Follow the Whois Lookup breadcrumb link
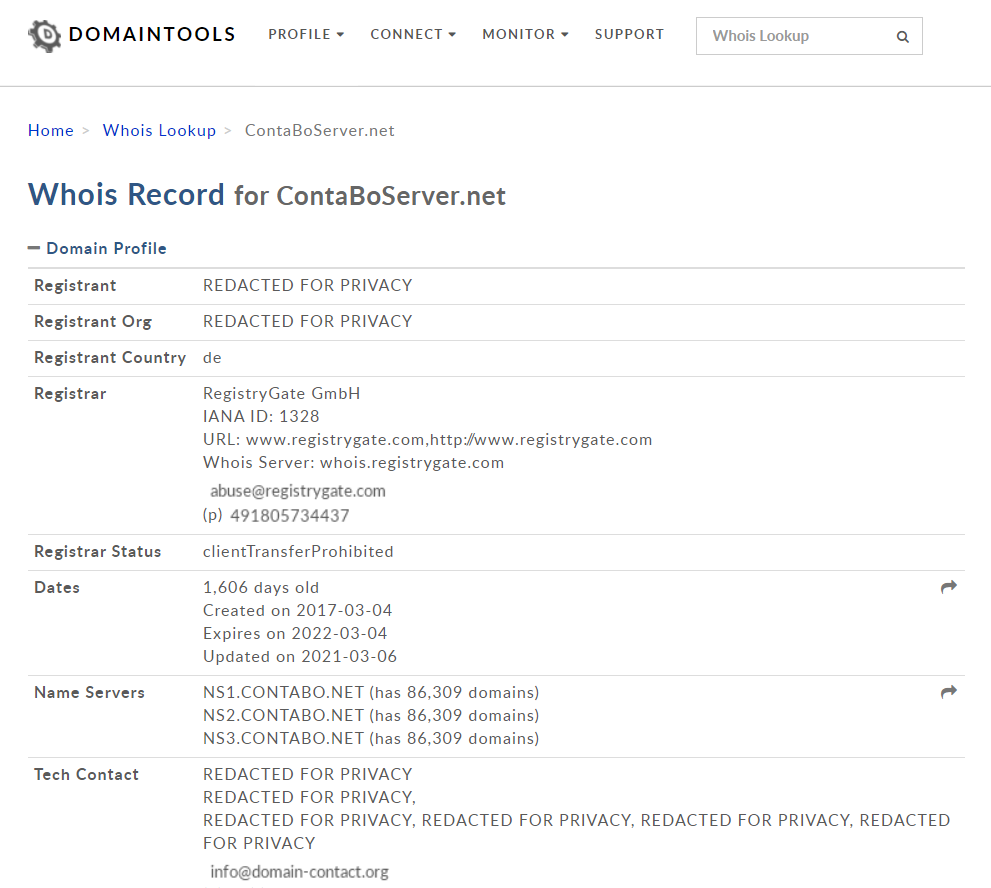The image size is (991, 888). [159, 130]
